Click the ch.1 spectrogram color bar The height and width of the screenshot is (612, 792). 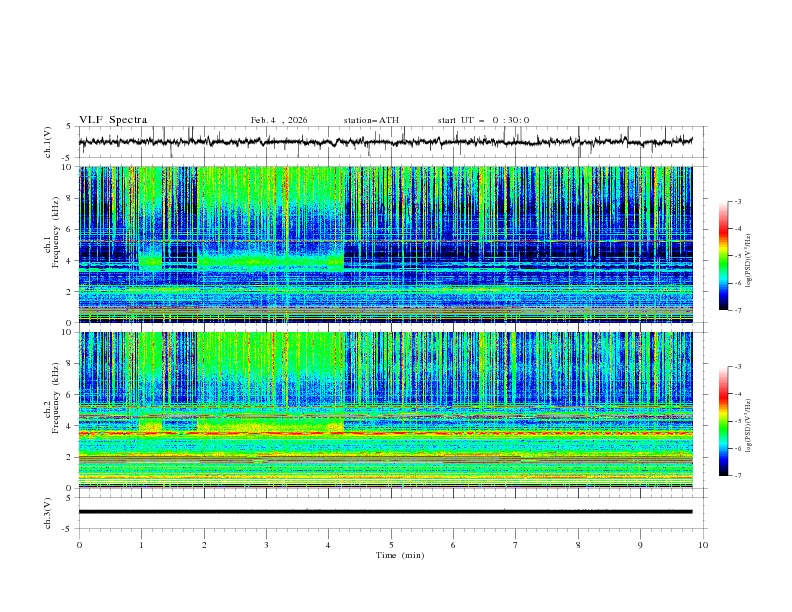click(724, 256)
